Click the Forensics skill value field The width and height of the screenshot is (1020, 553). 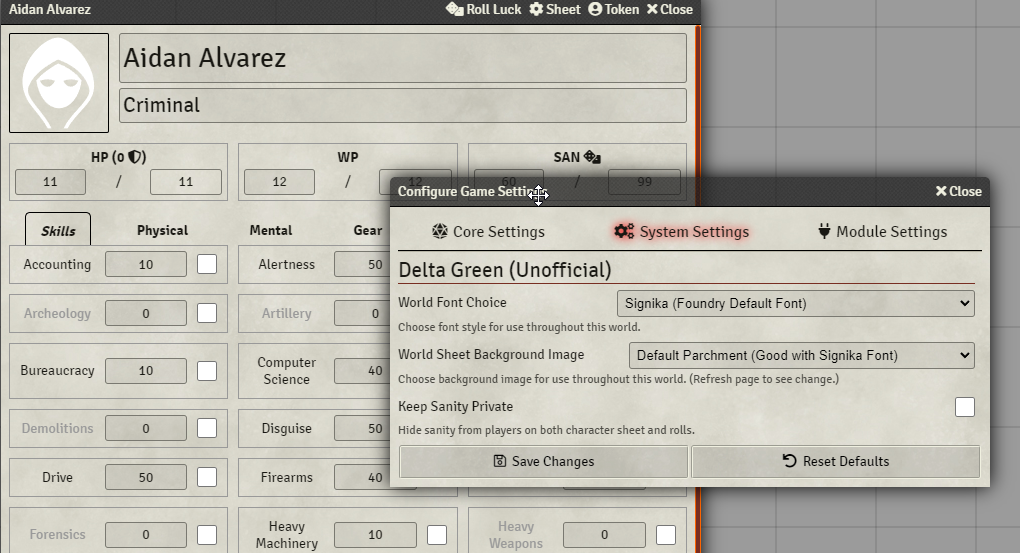click(146, 535)
